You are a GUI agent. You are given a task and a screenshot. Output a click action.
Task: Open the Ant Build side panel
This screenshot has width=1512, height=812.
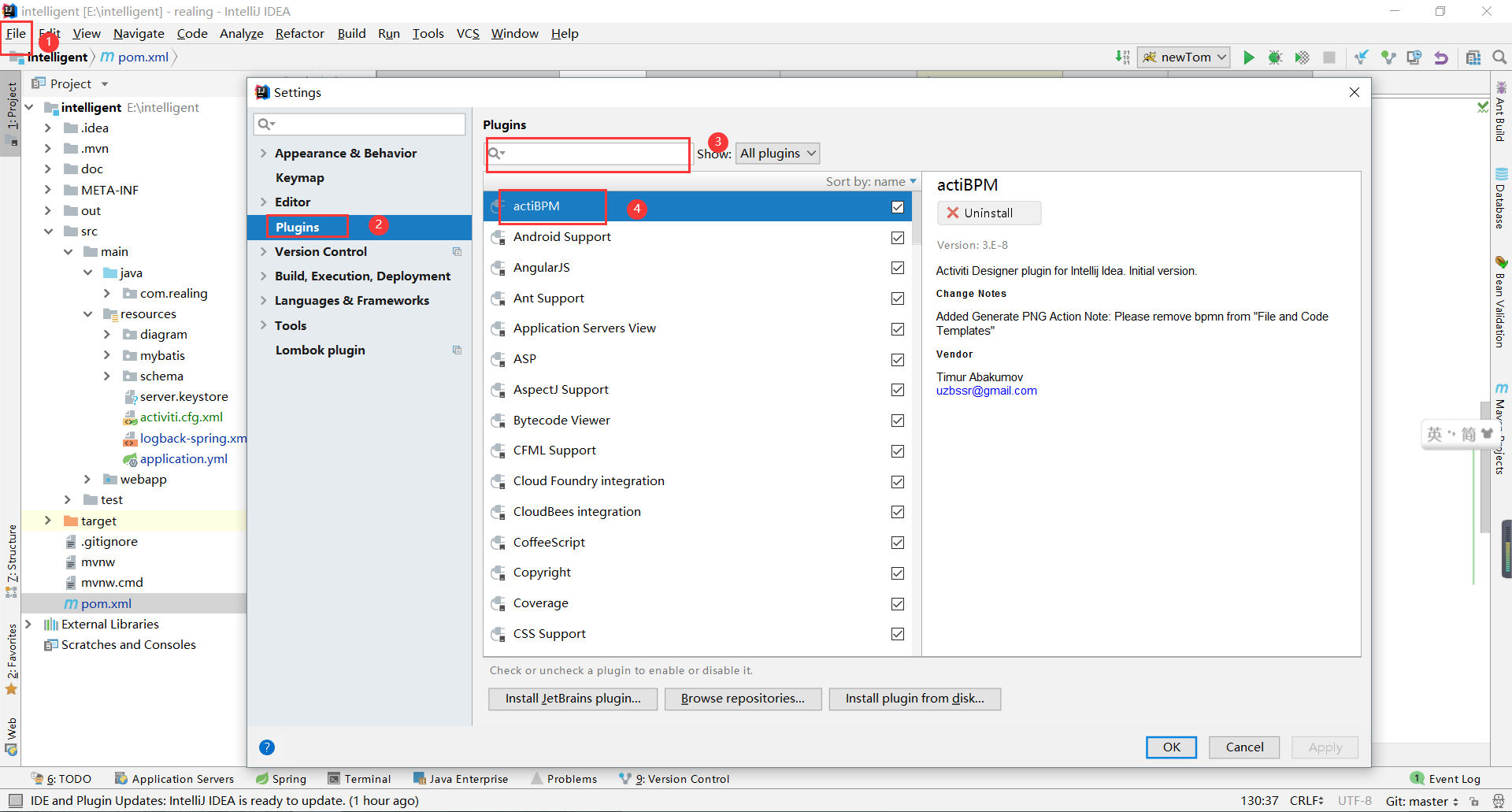pos(1501,112)
